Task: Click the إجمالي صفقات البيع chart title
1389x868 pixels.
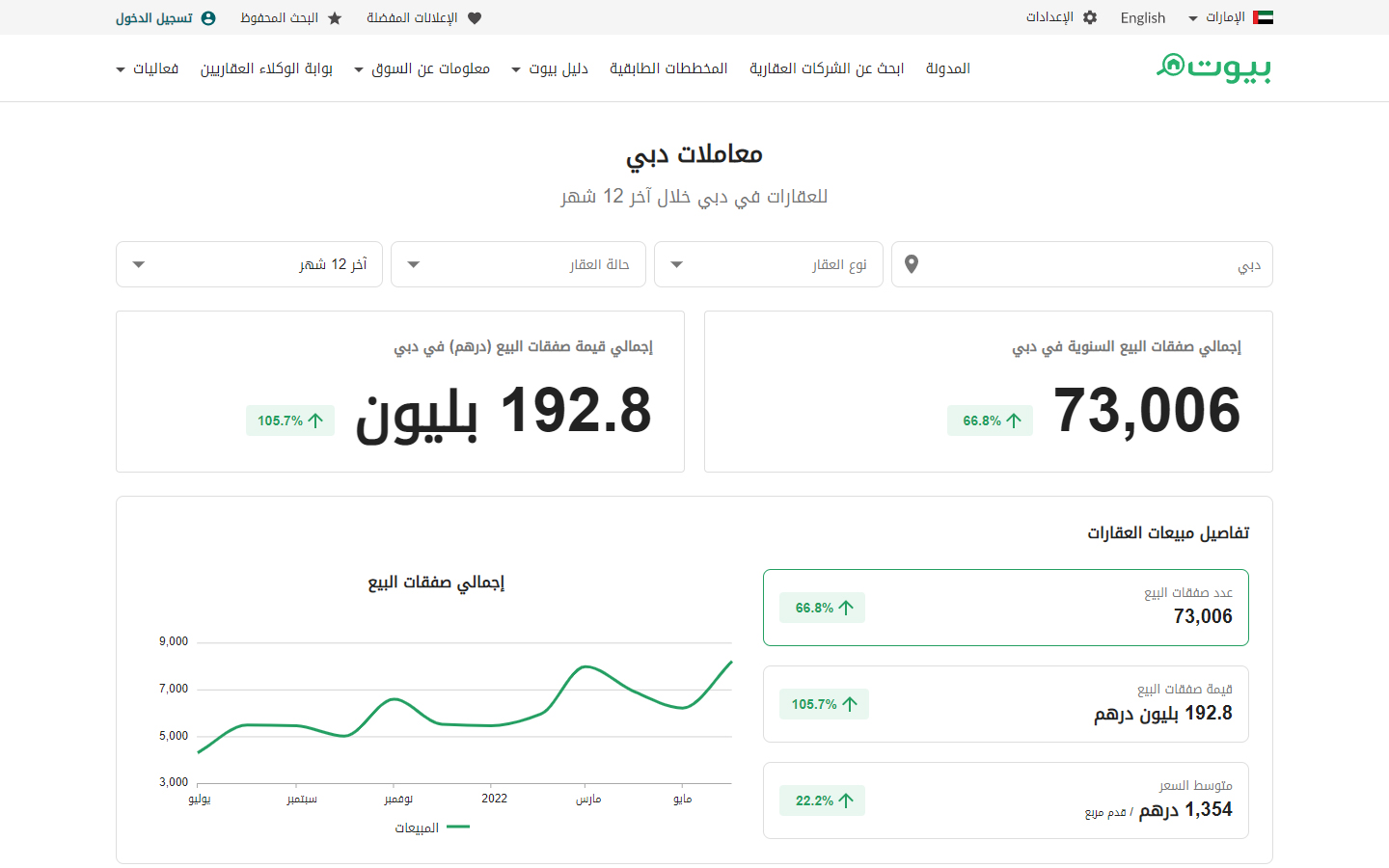Action: [x=436, y=583]
